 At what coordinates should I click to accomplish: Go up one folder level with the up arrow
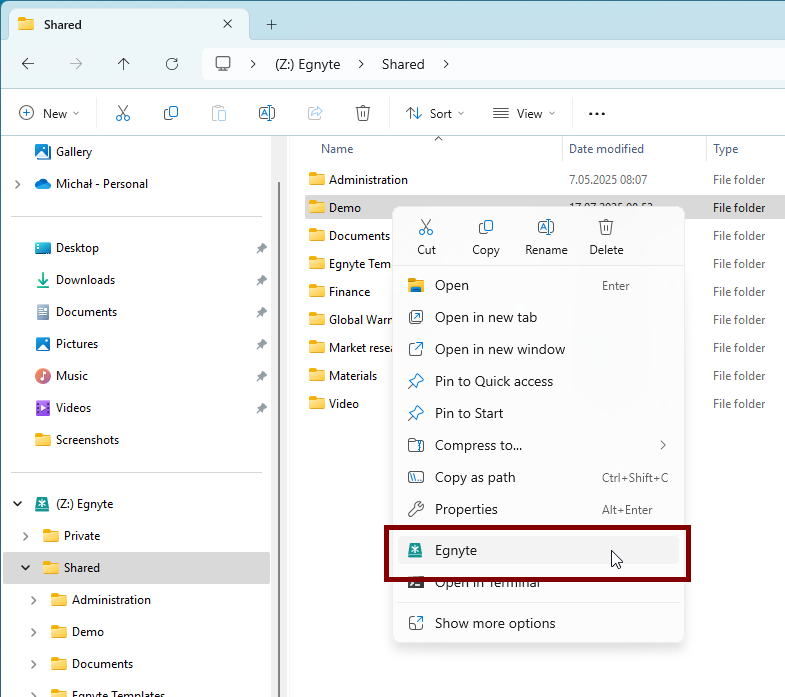[x=124, y=64]
